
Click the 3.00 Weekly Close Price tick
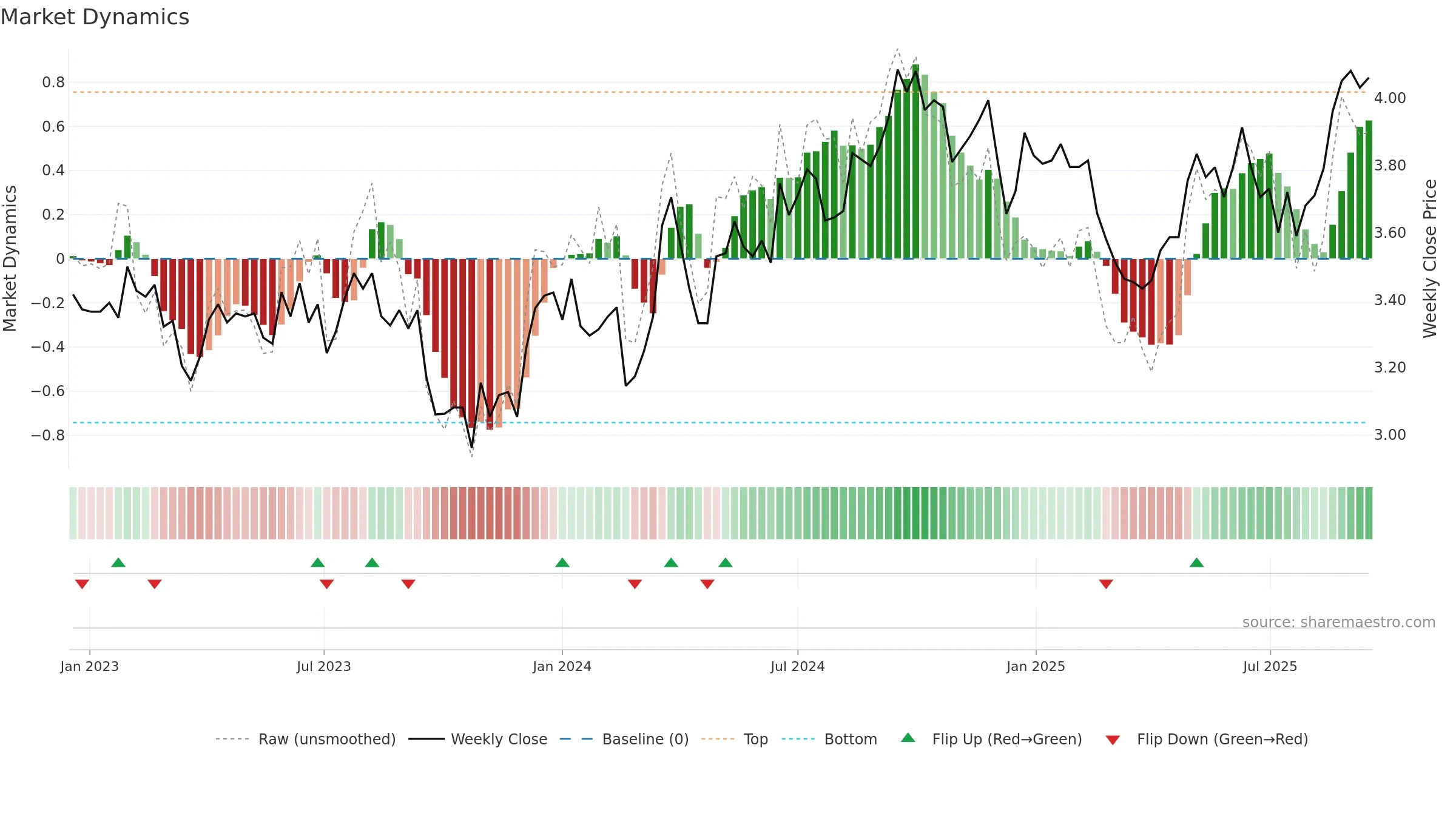tap(1390, 435)
